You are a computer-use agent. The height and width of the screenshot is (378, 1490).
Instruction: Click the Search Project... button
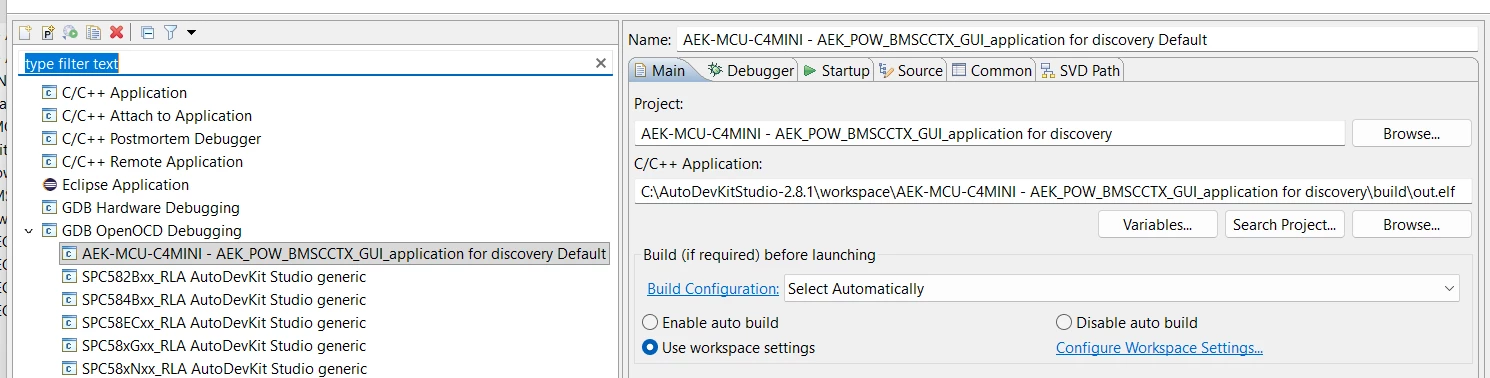coord(1284,225)
